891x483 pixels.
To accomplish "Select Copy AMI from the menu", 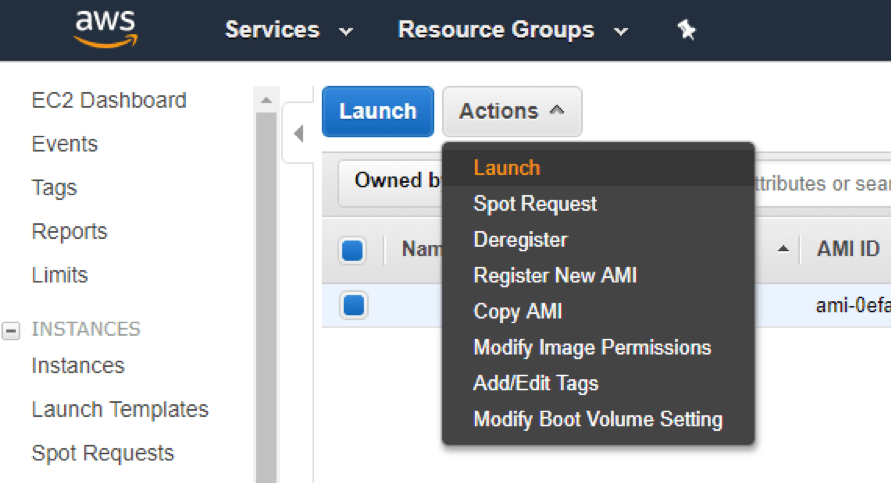I will click(x=598, y=311).
